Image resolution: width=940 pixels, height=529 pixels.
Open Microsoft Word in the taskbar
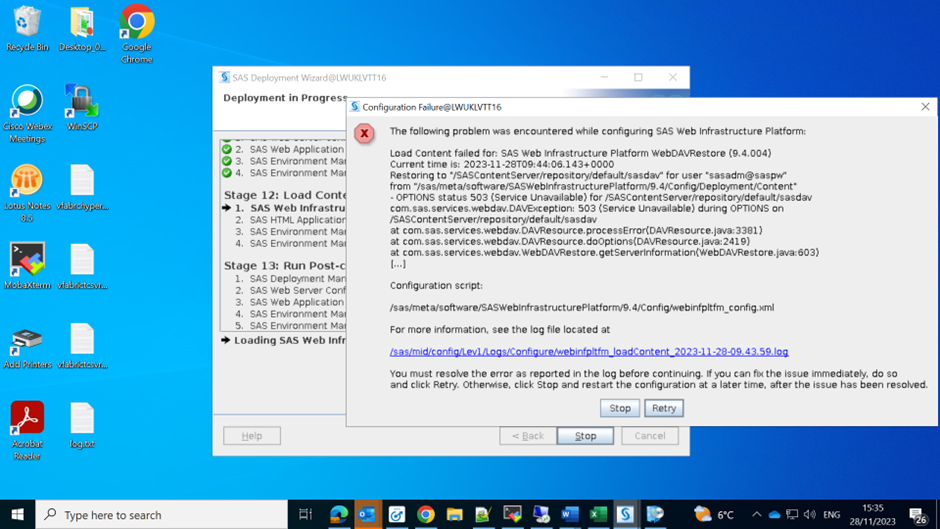(x=570, y=515)
